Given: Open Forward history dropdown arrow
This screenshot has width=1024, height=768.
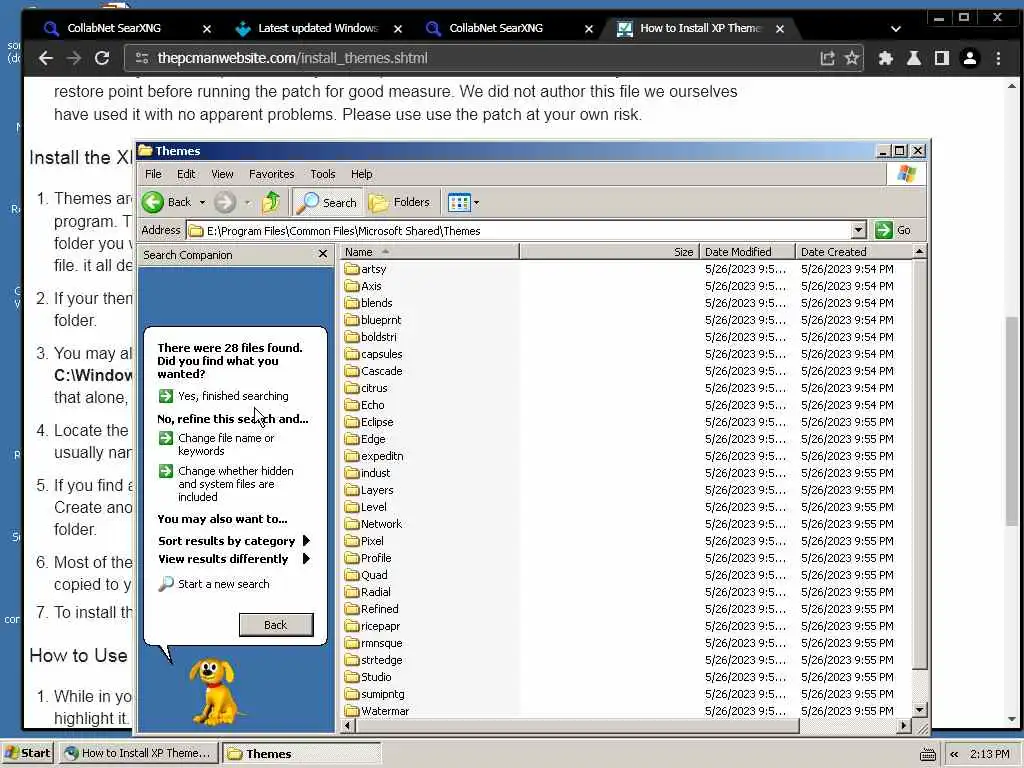Looking at the screenshot, I should [247, 202].
